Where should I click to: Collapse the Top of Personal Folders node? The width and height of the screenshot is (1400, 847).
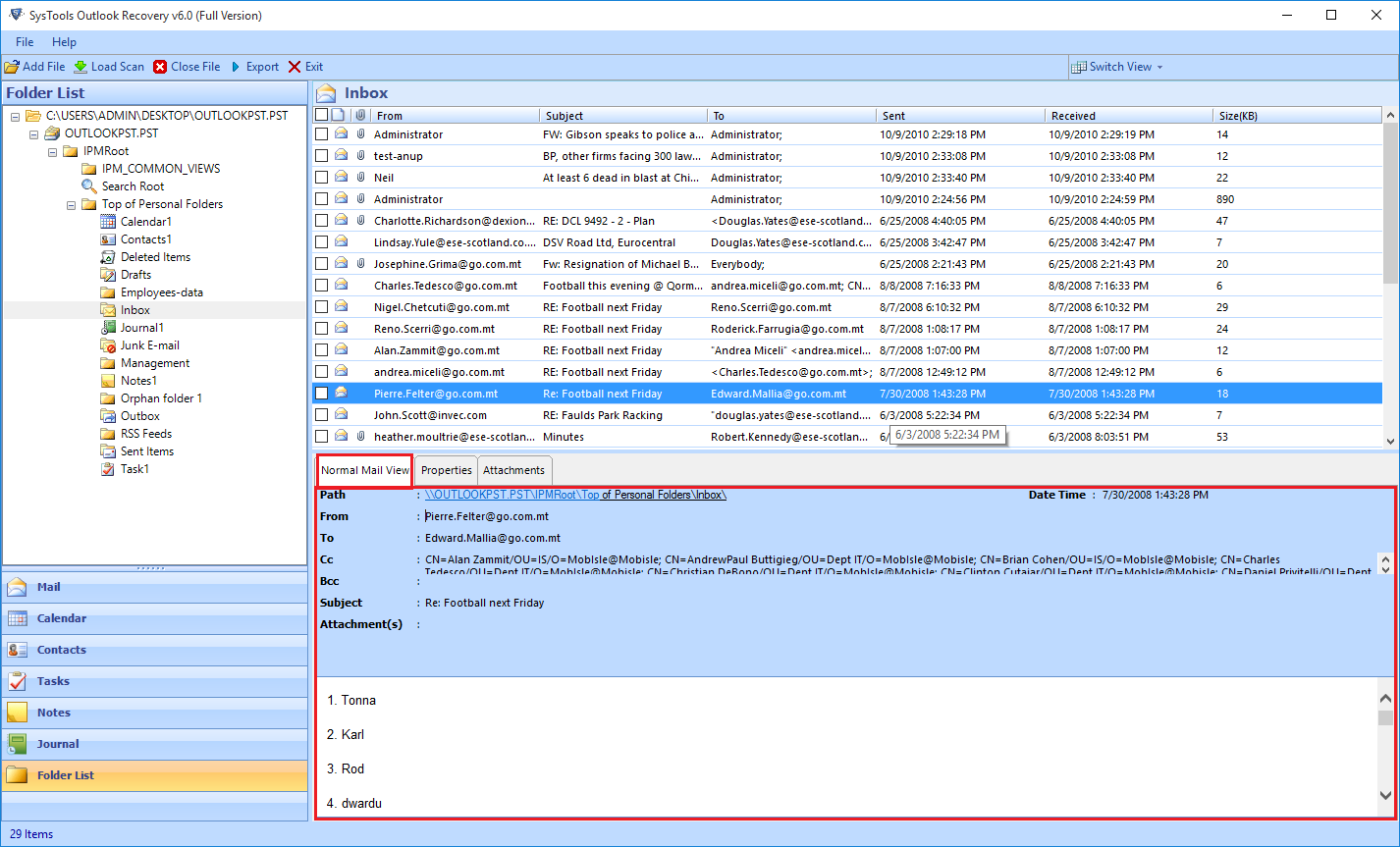point(71,204)
